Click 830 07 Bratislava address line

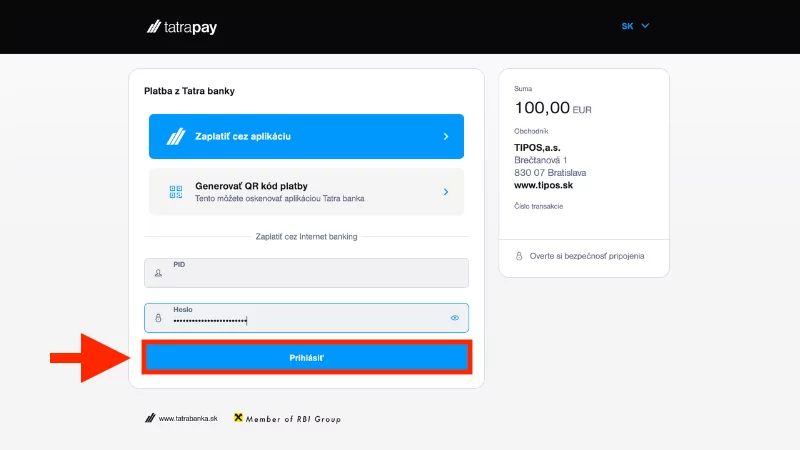pos(550,173)
